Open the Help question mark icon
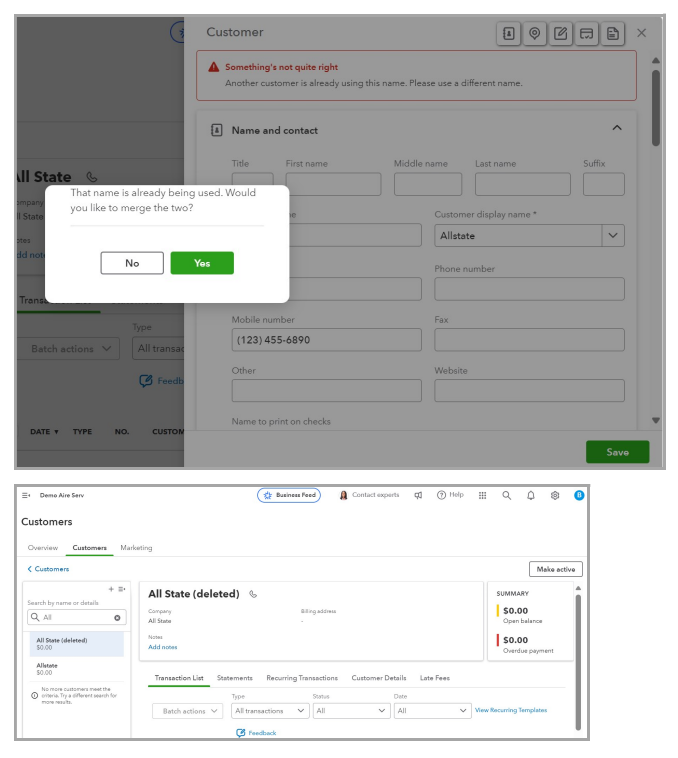This screenshot has height=758, width=678. 441,495
